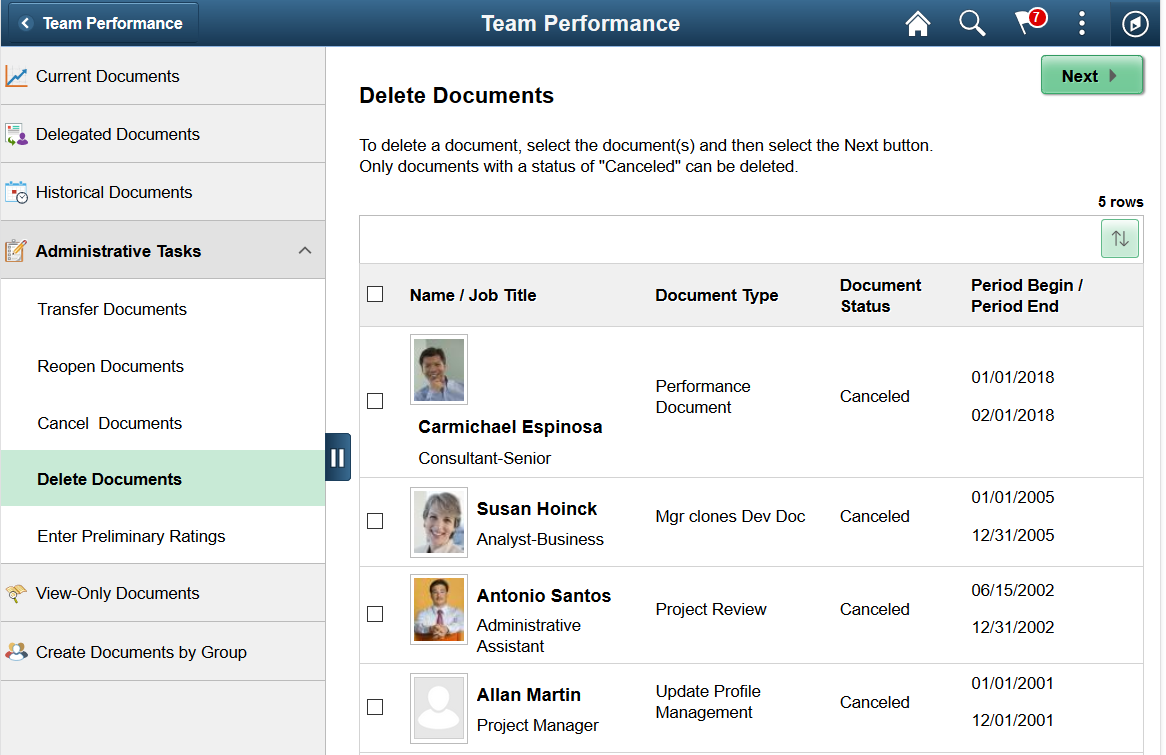
Task: Click the Period Begin / Period End header
Action: click(x=1026, y=295)
